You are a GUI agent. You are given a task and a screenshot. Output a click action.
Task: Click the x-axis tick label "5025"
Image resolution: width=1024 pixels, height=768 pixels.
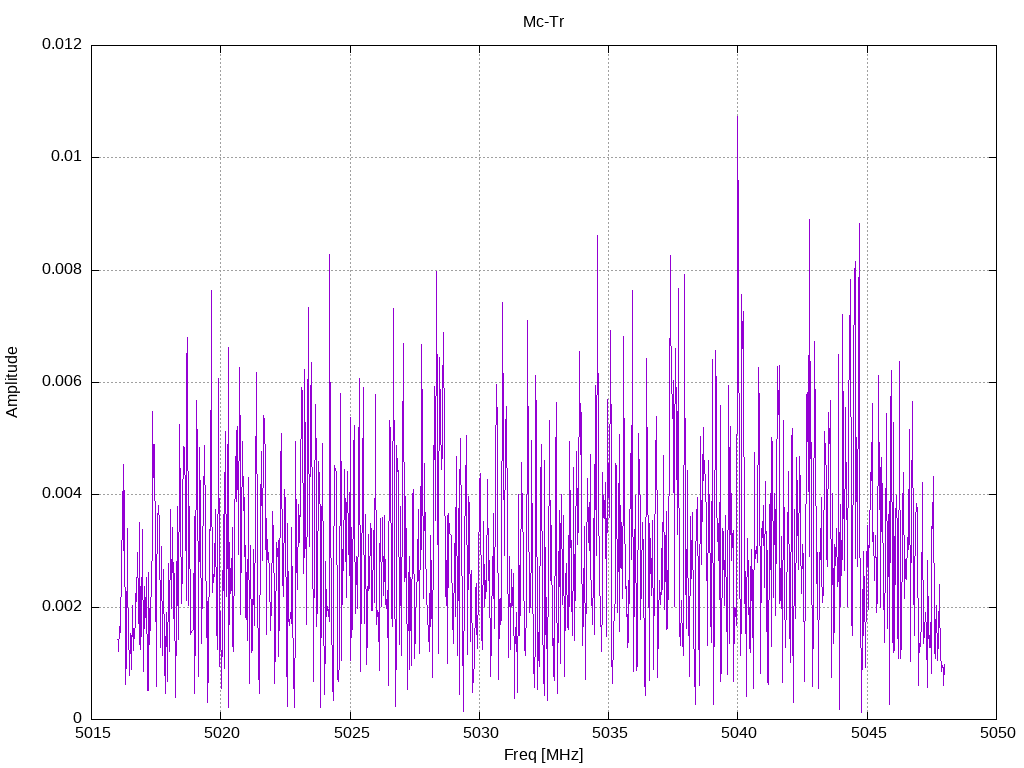(x=351, y=733)
